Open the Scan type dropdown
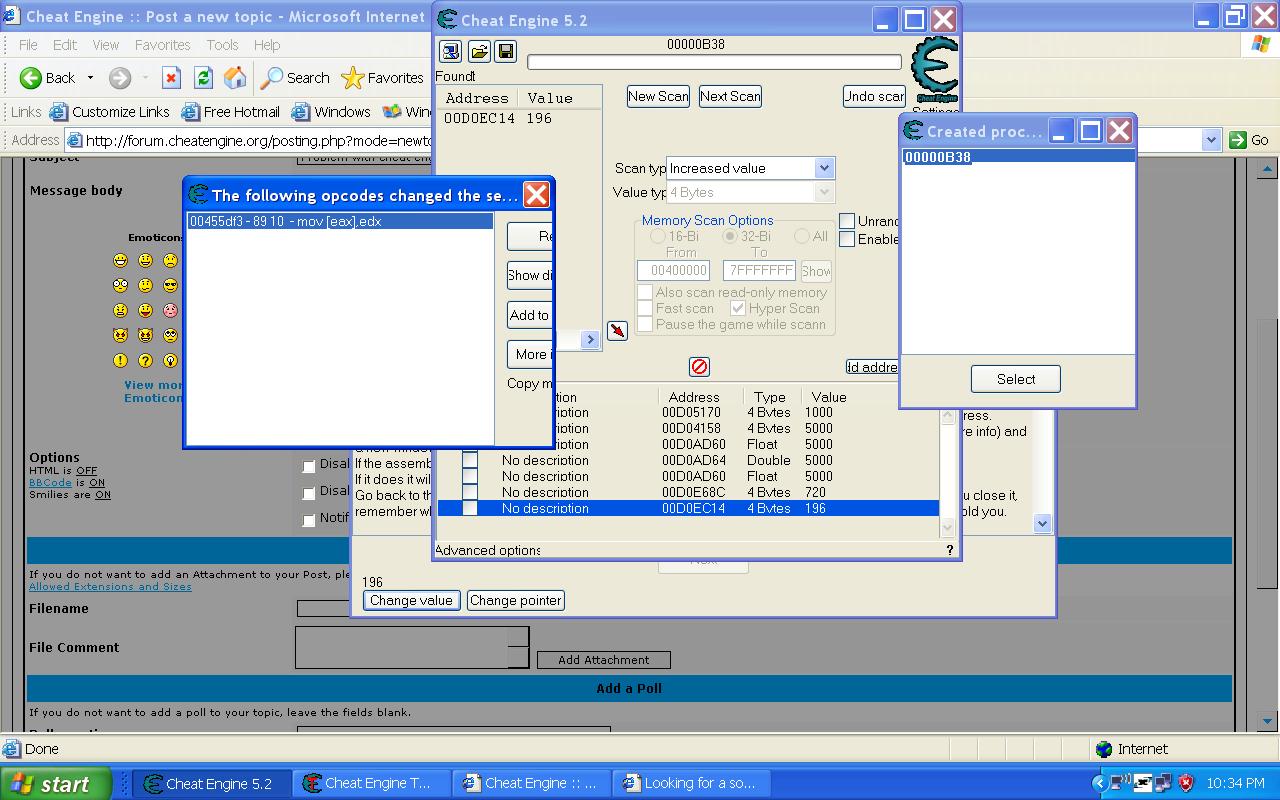The image size is (1280, 800). tap(824, 168)
